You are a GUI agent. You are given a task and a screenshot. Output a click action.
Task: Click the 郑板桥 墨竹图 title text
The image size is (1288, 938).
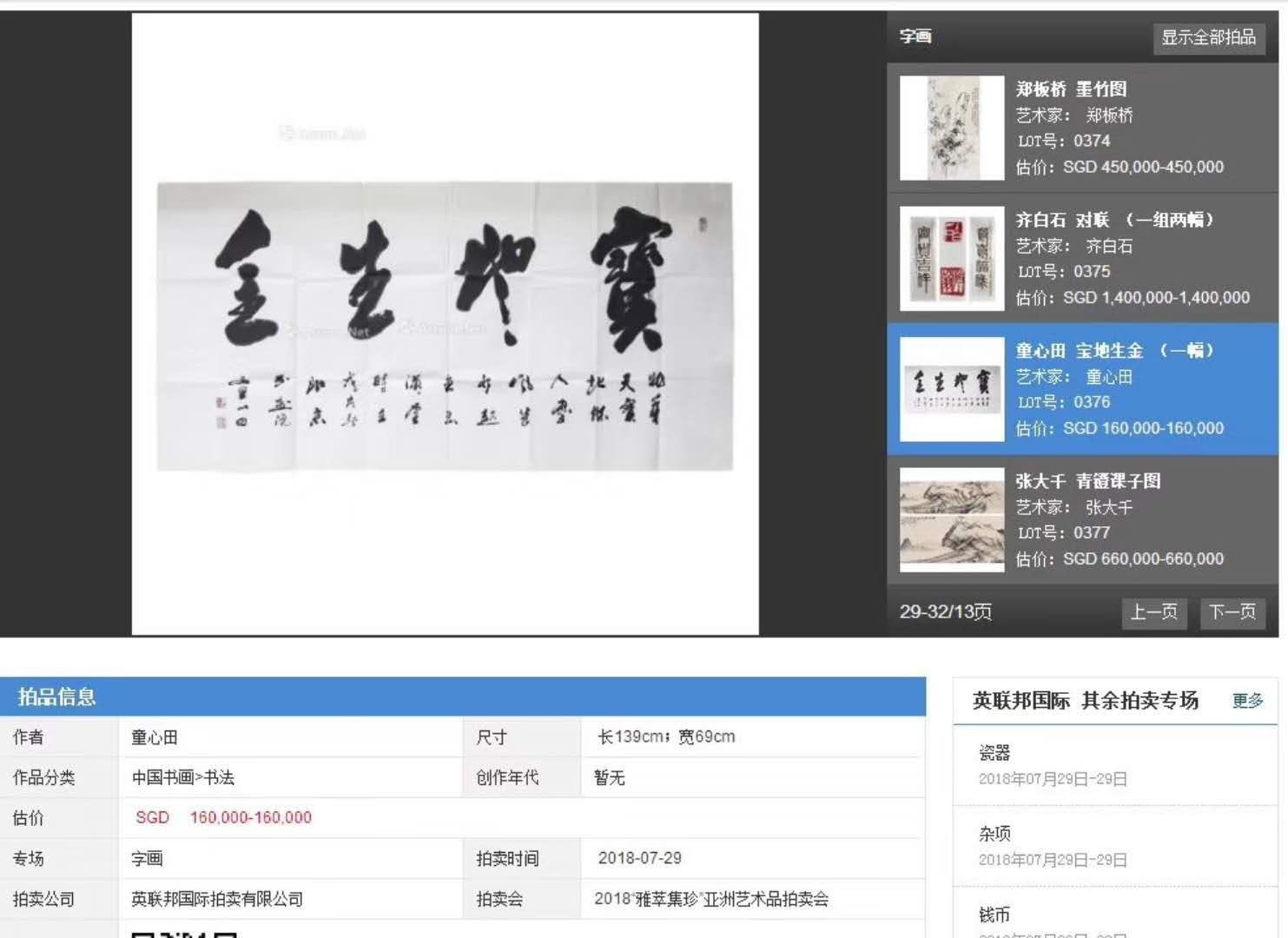[1071, 89]
